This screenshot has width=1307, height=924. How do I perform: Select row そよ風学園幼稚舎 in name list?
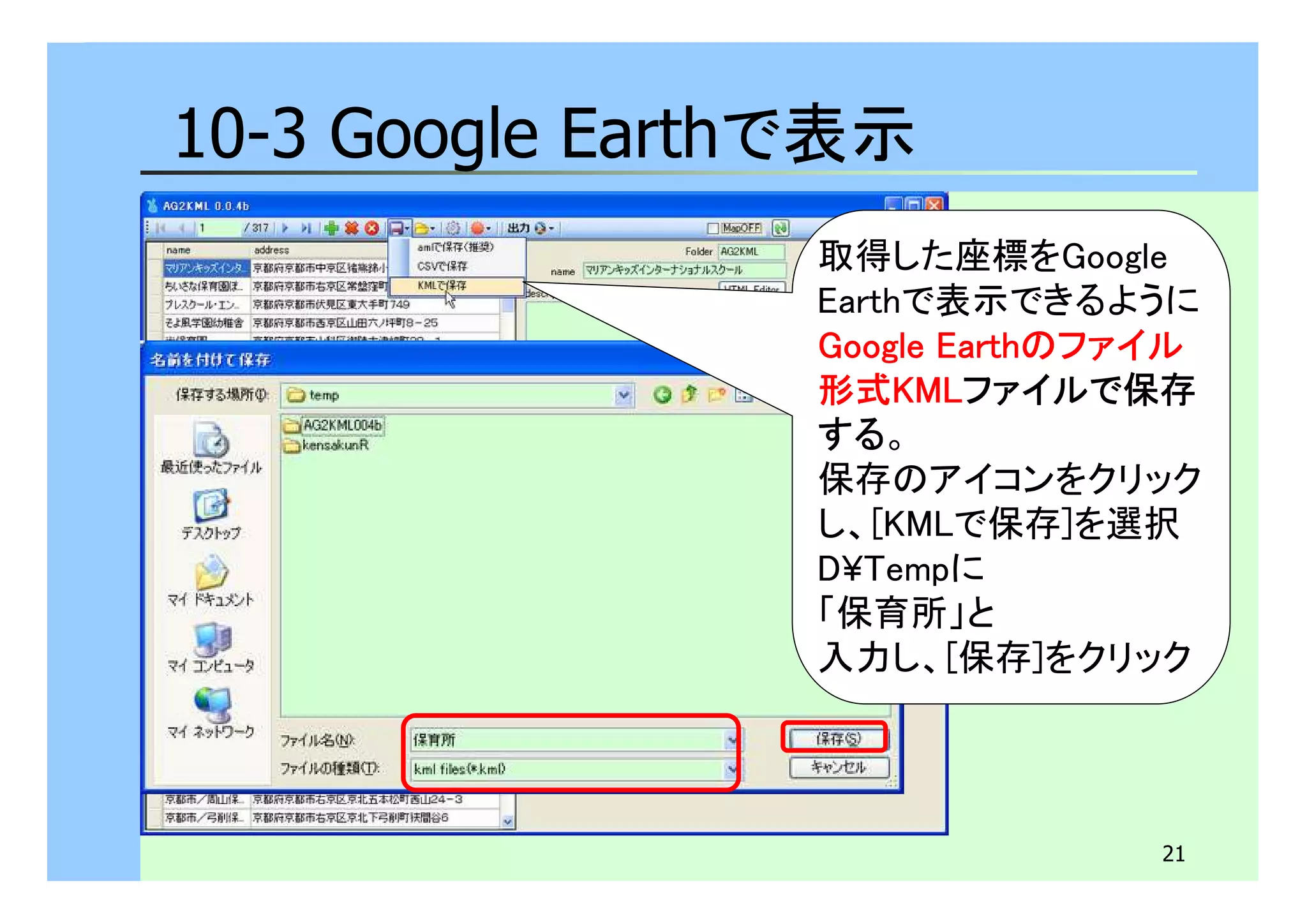point(205,323)
